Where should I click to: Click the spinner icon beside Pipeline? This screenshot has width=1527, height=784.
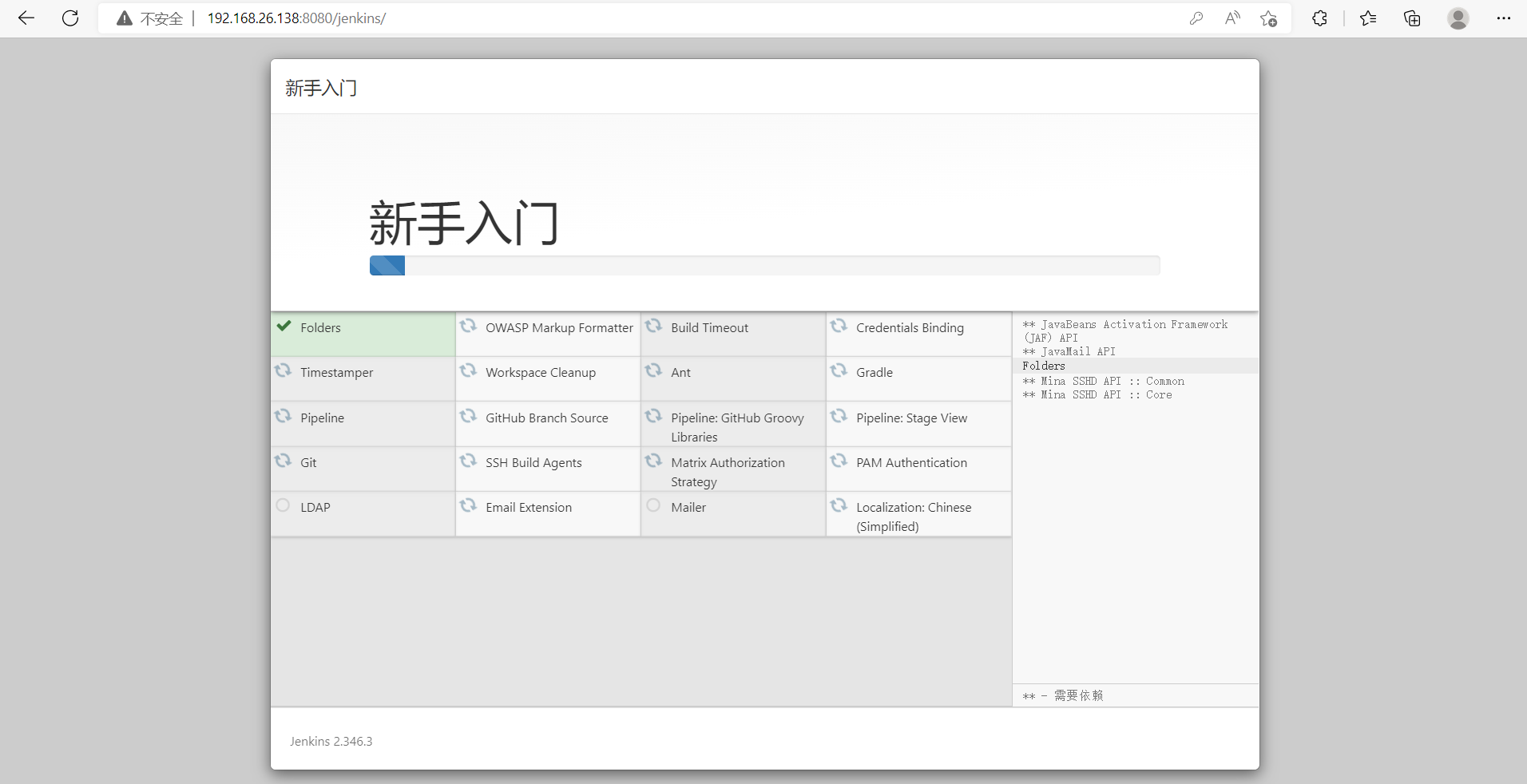[x=283, y=416]
